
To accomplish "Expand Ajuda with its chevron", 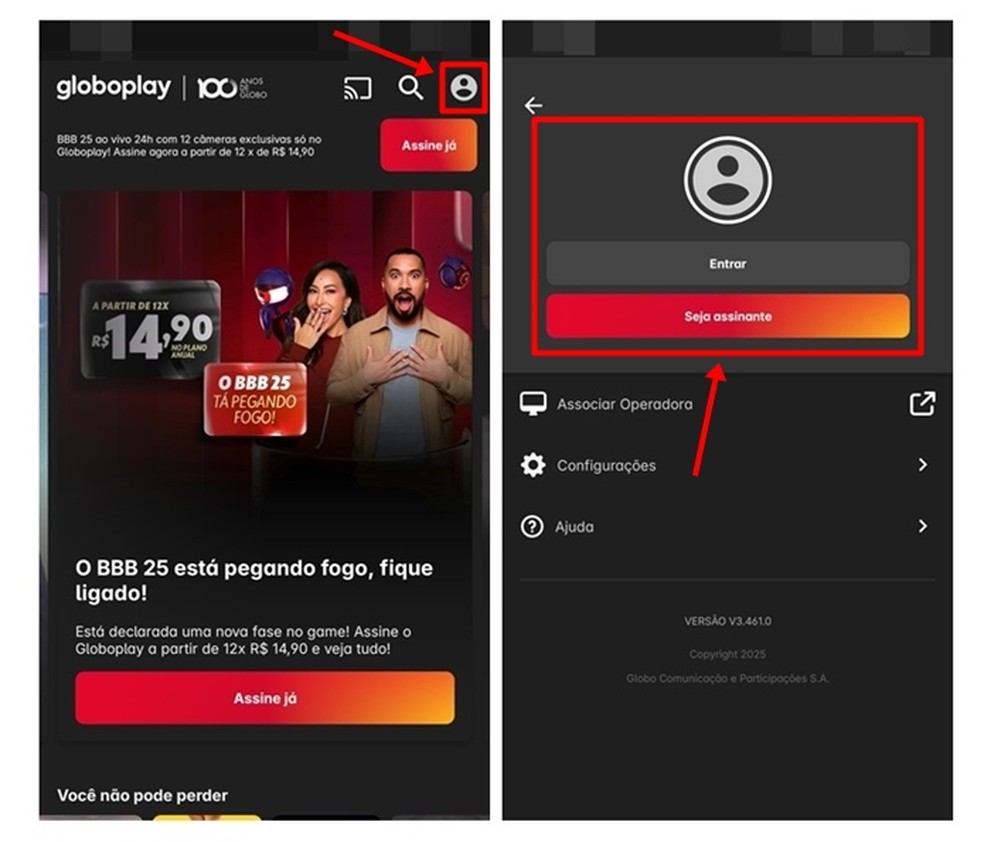I will [922, 526].
